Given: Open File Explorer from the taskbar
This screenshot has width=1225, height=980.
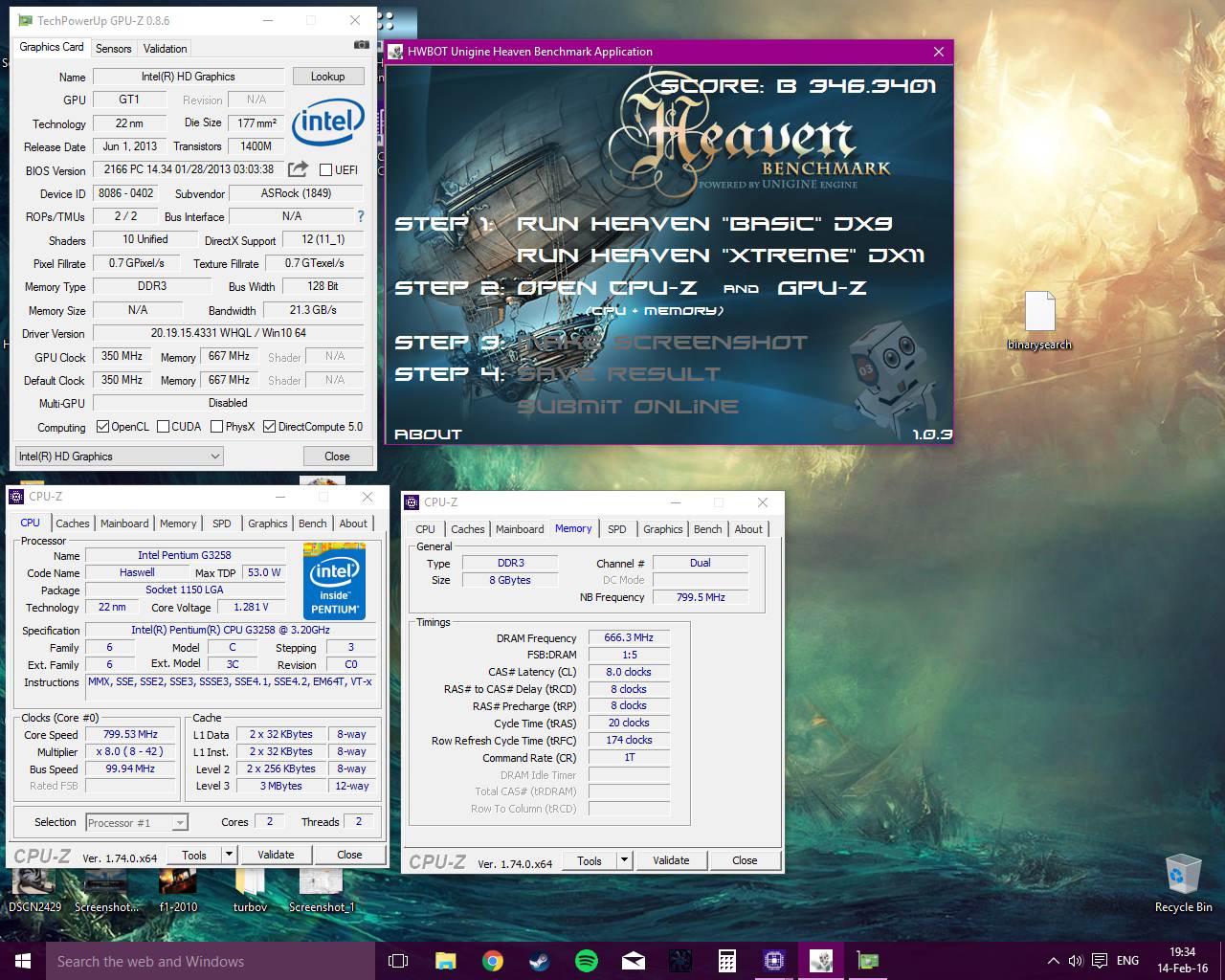Looking at the screenshot, I should tap(445, 961).
